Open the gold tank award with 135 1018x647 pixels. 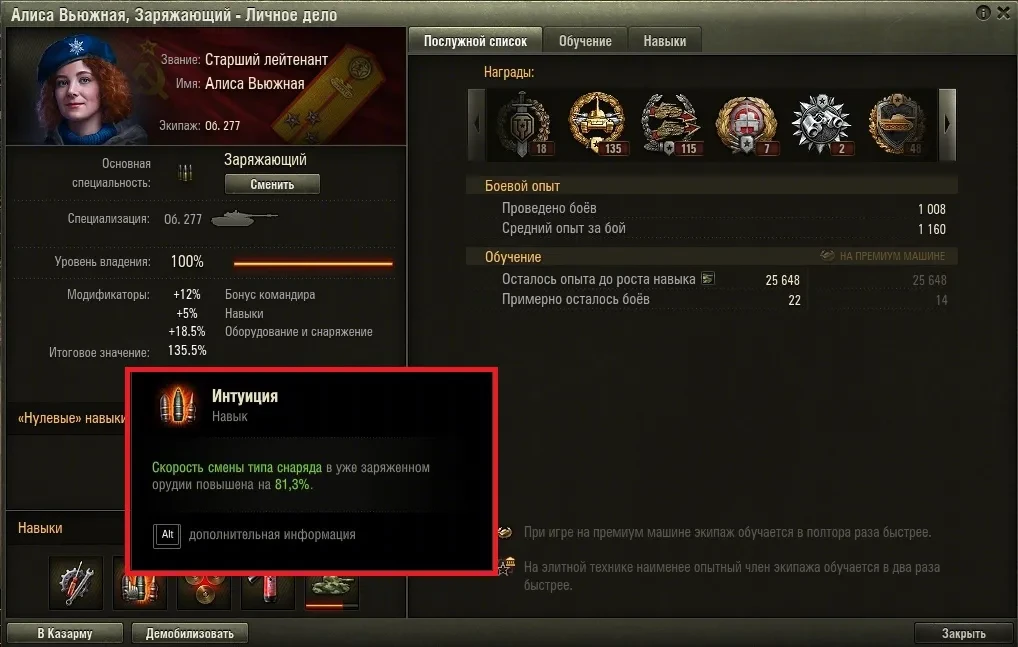(597, 124)
